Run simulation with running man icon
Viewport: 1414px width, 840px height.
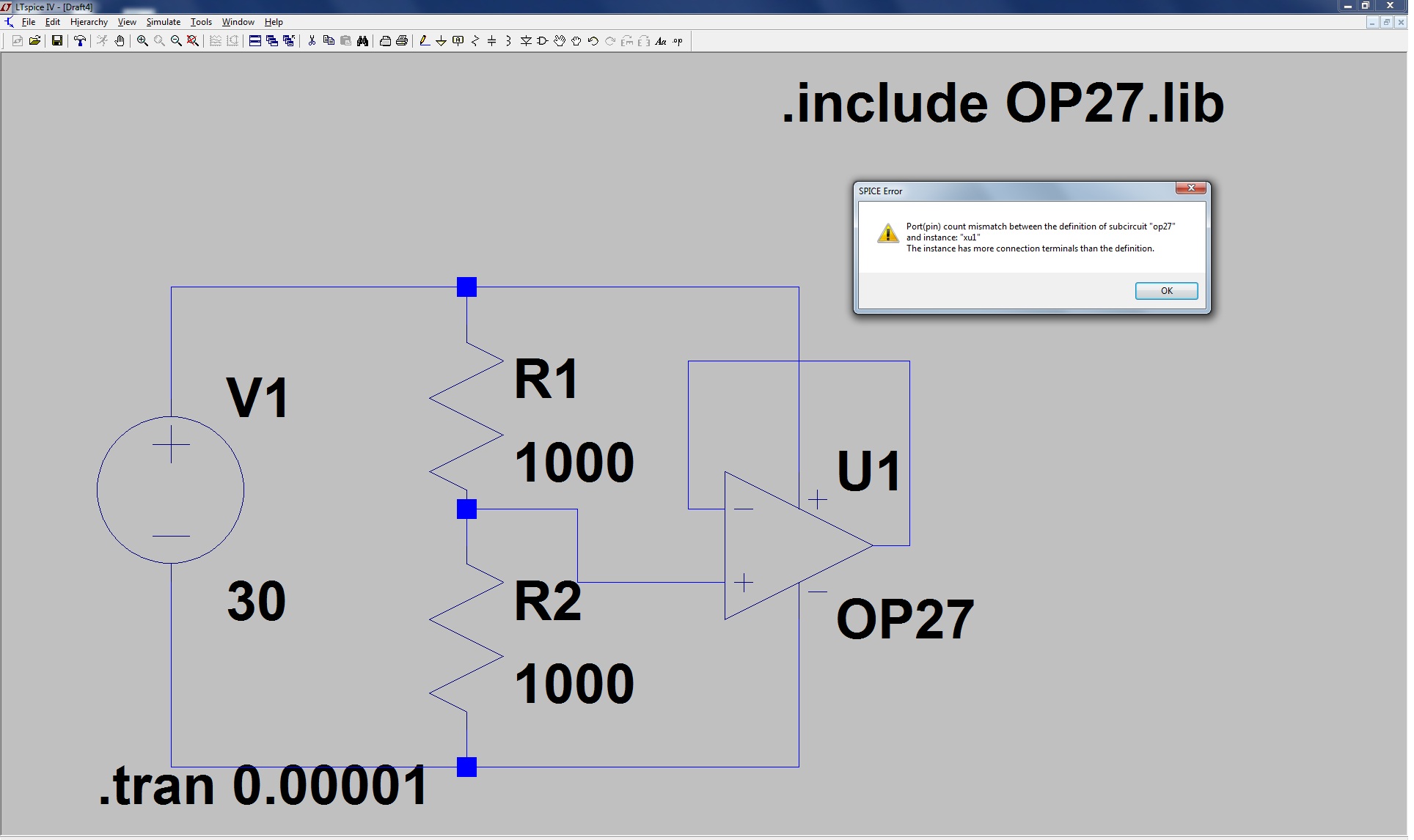(102, 41)
